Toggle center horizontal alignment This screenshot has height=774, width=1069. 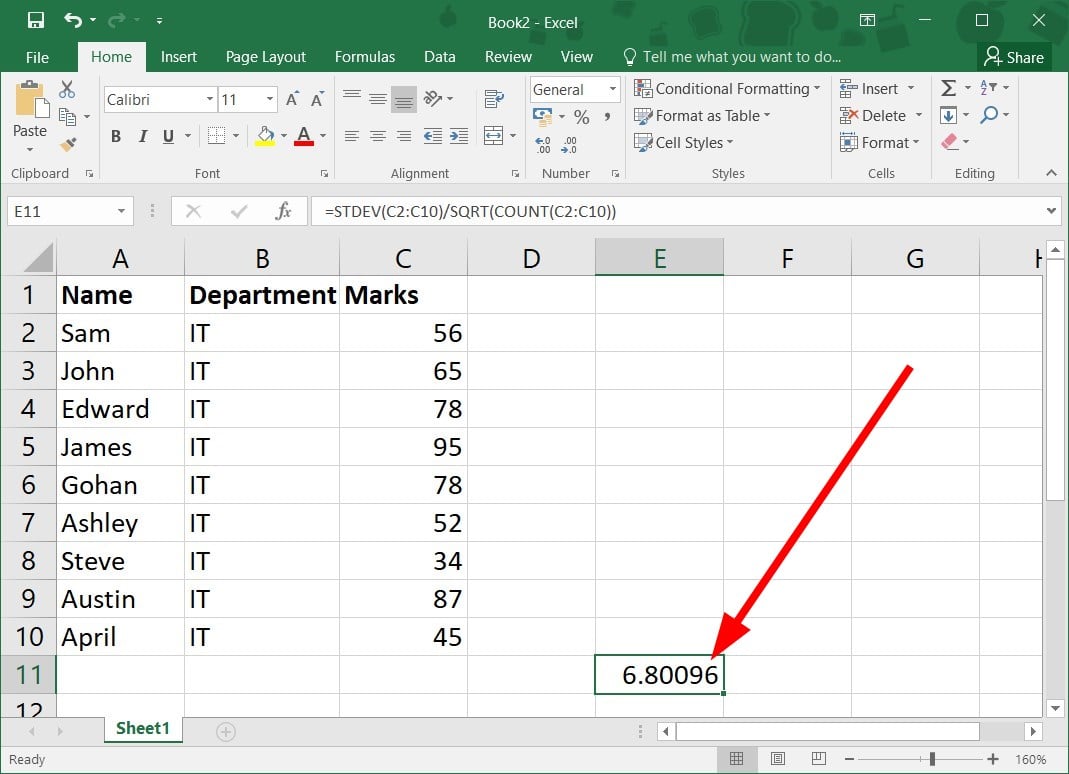coord(378,136)
